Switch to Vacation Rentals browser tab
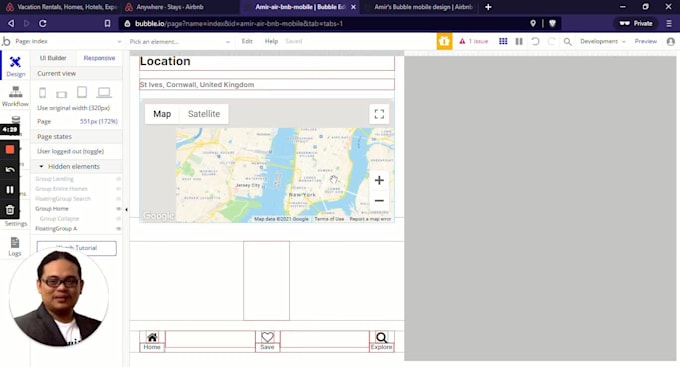The image size is (680, 367). click(60, 7)
